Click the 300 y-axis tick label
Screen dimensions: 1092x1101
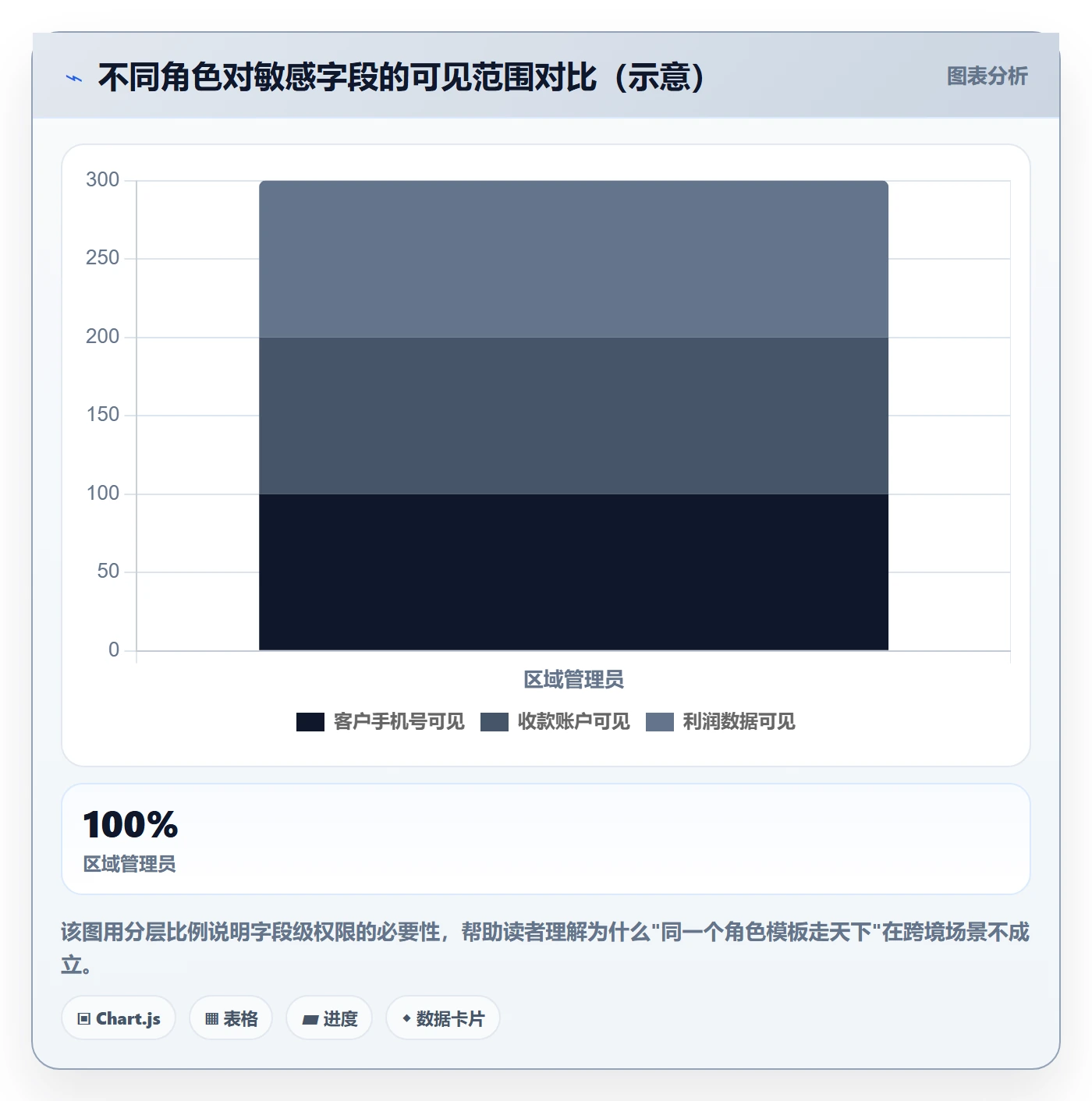click(x=102, y=180)
